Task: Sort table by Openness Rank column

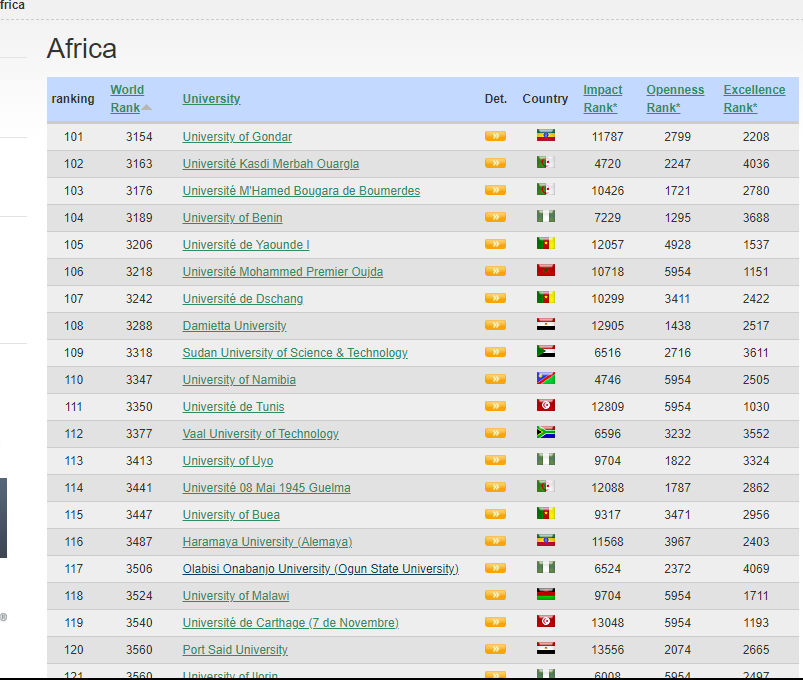Action: click(x=675, y=99)
